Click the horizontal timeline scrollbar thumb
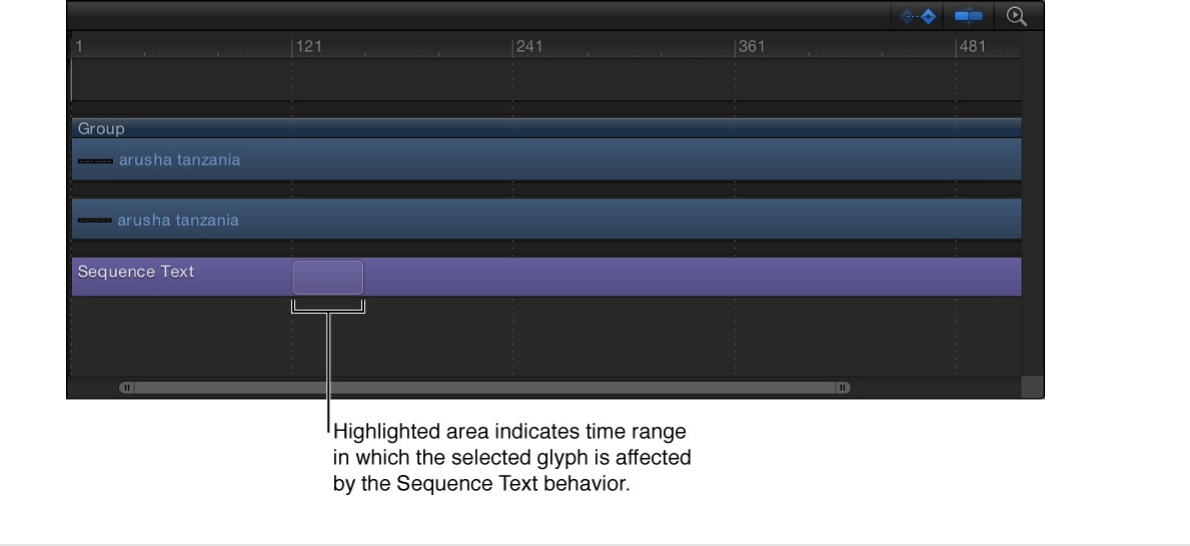Image resolution: width=1190 pixels, height=546 pixels. [480, 387]
